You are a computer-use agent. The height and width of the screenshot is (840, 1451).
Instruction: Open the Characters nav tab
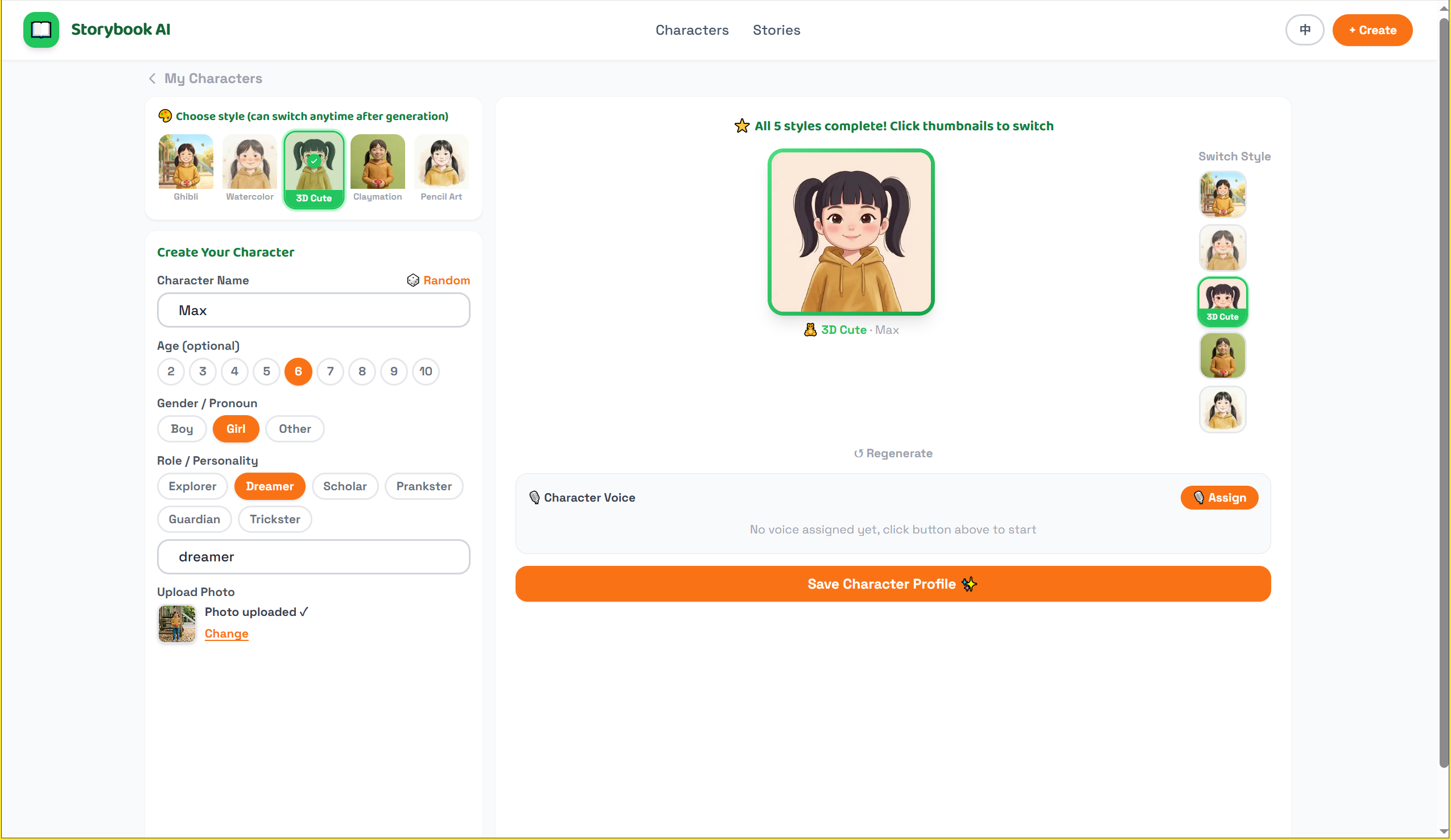click(x=691, y=30)
